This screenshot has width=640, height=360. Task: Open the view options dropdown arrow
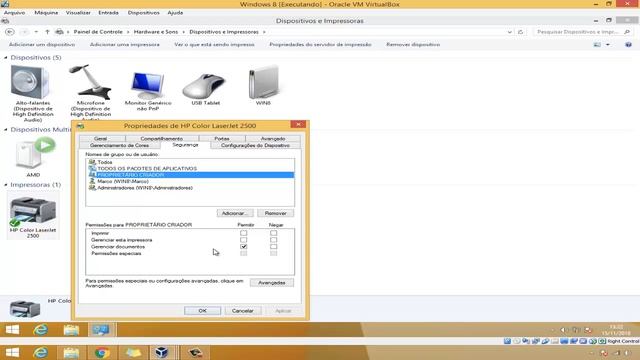[x=608, y=44]
